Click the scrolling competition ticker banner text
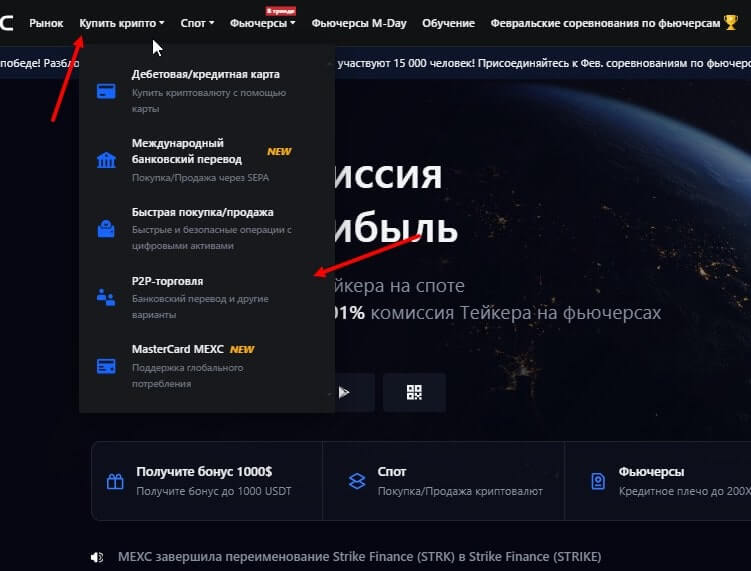The width and height of the screenshot is (751, 571). (540, 63)
